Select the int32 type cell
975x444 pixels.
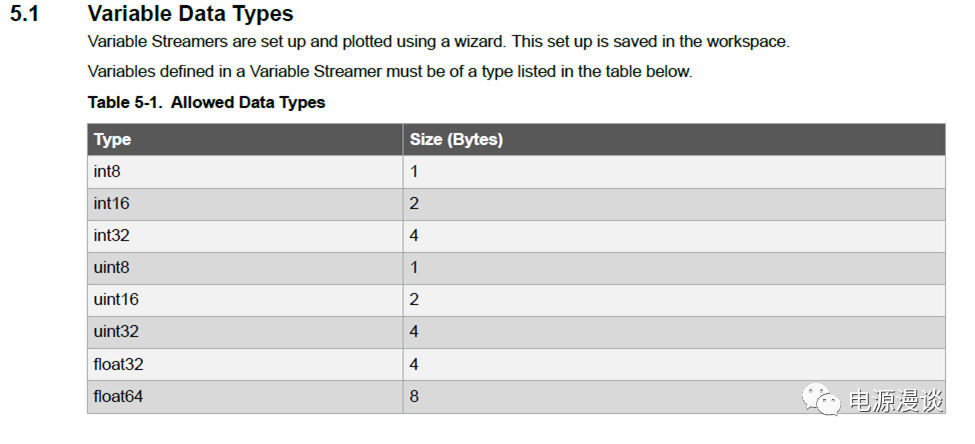(x=111, y=235)
